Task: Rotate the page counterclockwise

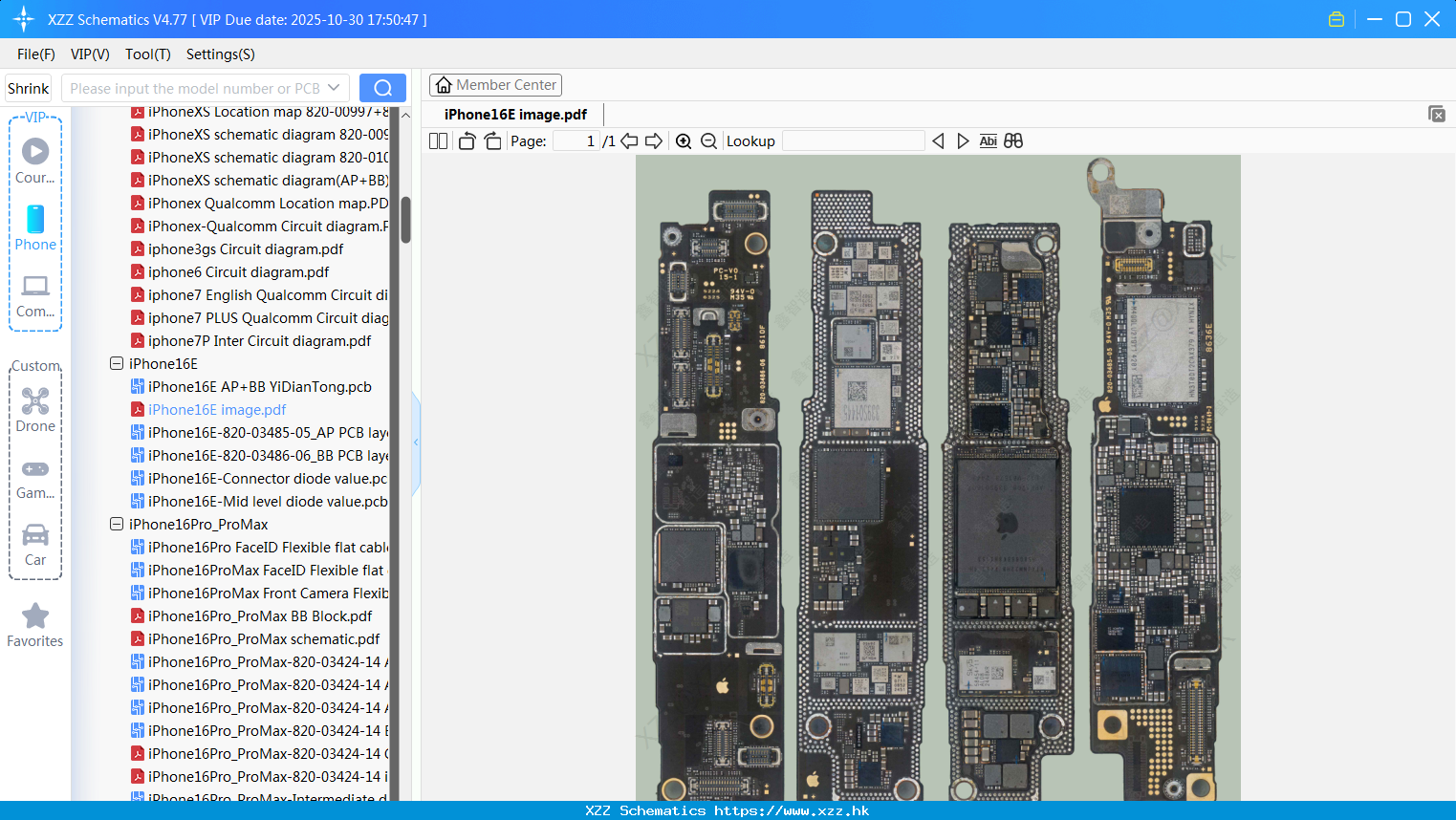Action: coord(467,141)
